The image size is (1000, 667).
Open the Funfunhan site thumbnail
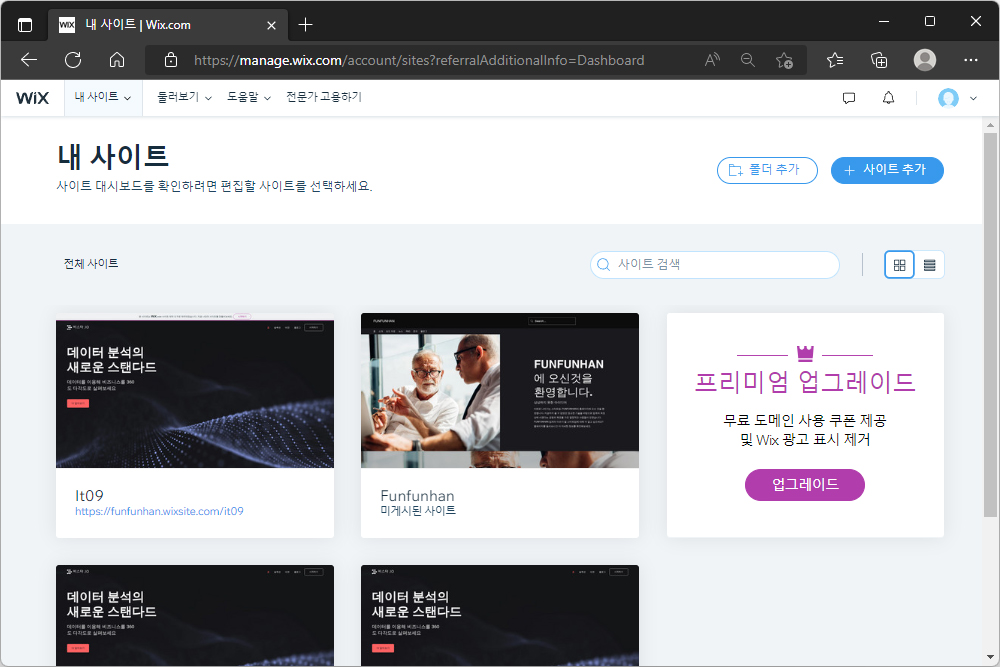tap(500, 390)
